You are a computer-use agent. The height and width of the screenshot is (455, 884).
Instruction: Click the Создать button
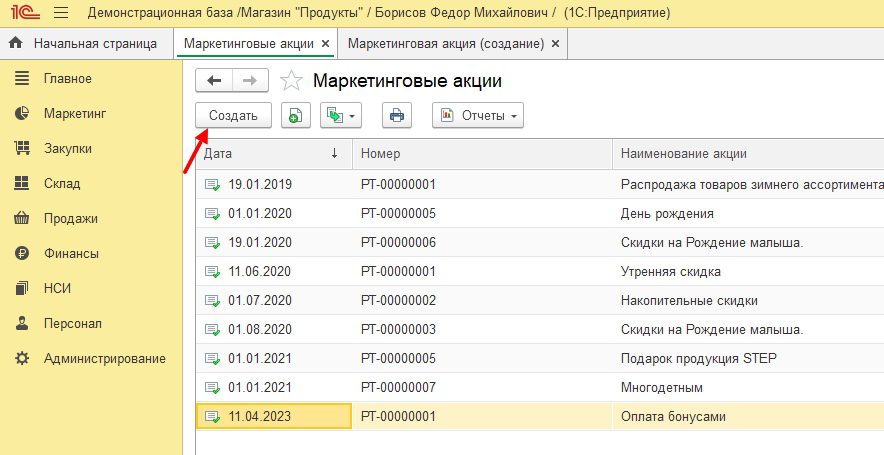pos(232,116)
